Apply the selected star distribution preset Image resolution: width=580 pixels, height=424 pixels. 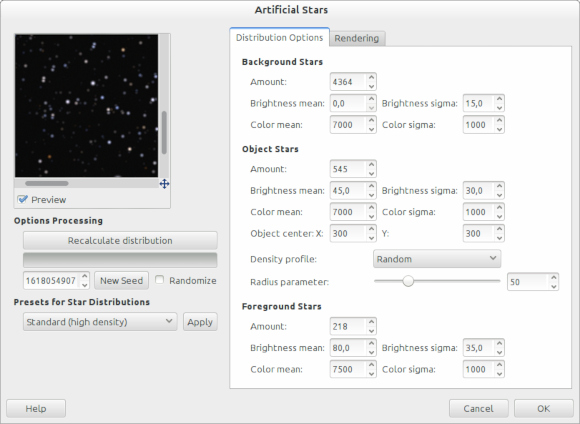pyautogui.click(x=200, y=322)
